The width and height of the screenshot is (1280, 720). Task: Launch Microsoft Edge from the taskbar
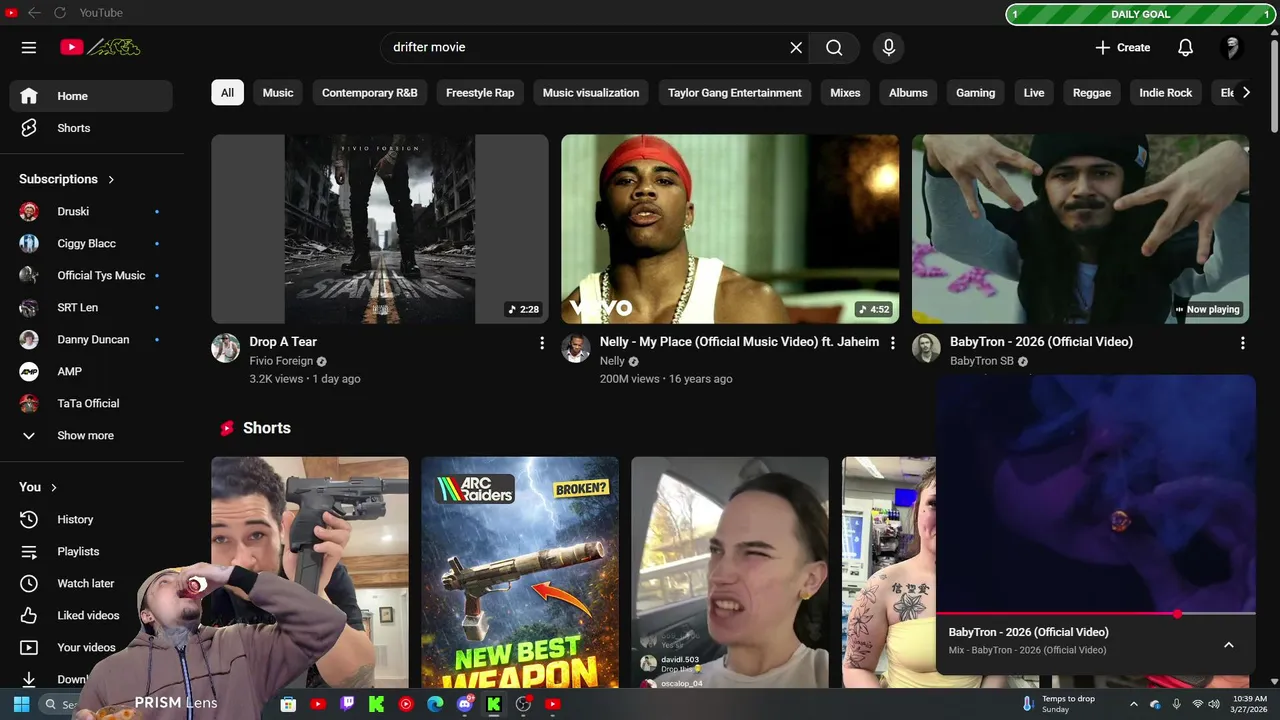[x=435, y=704]
